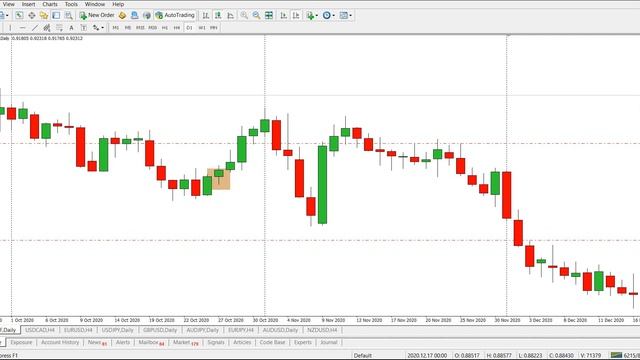
Task: Click the grey globe signal icon
Action: (147, 16)
